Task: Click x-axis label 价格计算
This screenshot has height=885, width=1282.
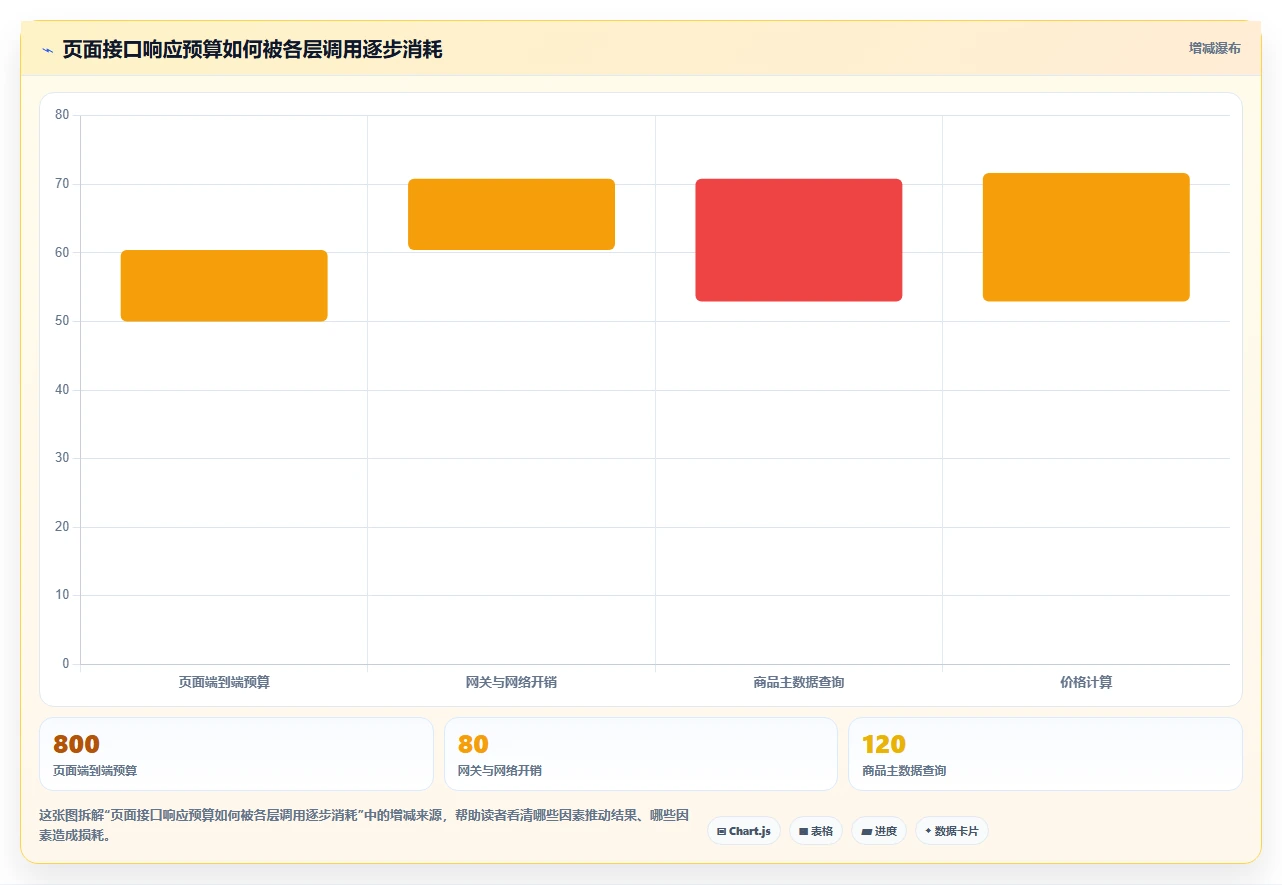Action: coord(1086,682)
